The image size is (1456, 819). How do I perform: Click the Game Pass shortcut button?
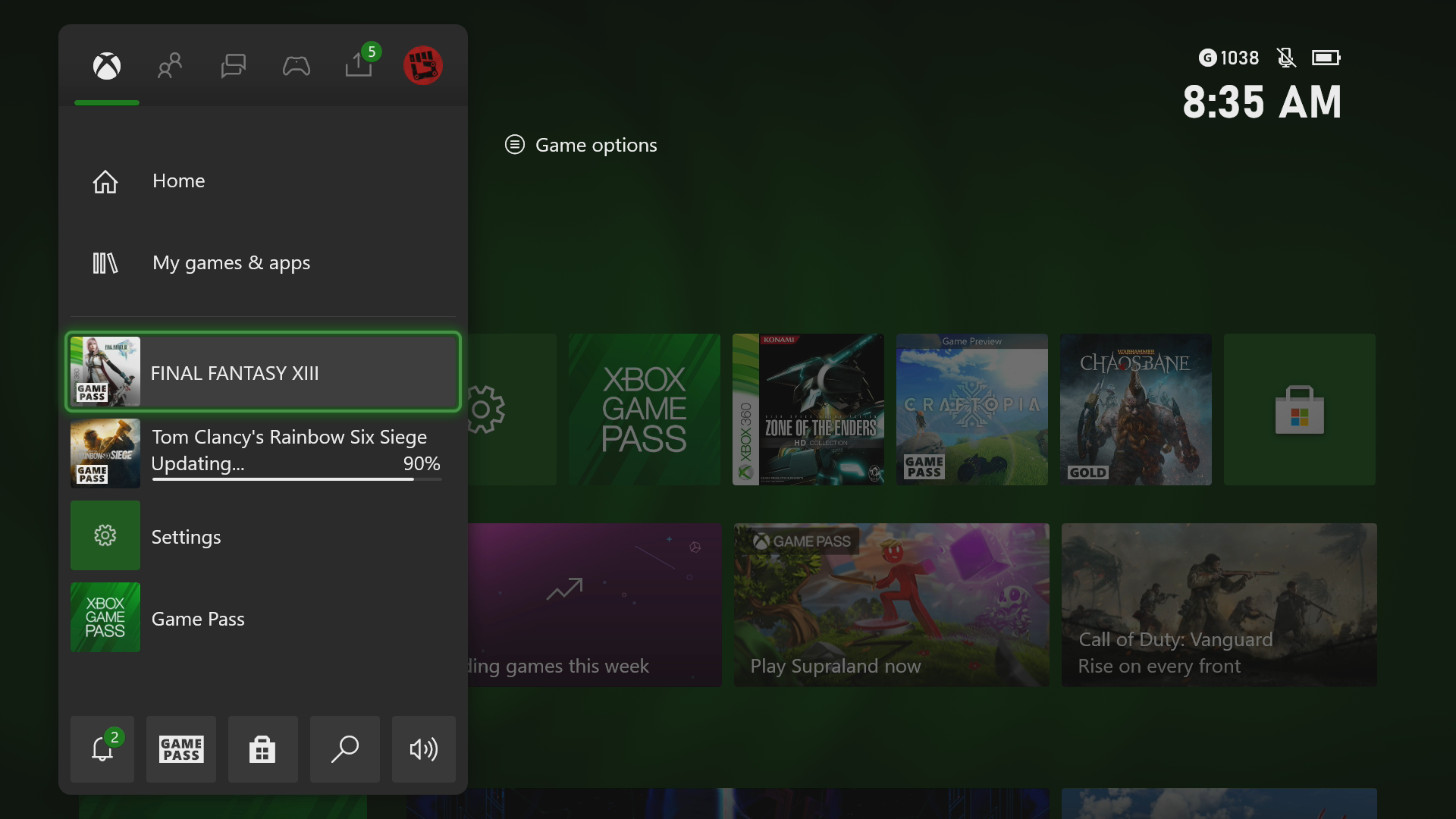pyautogui.click(x=181, y=748)
